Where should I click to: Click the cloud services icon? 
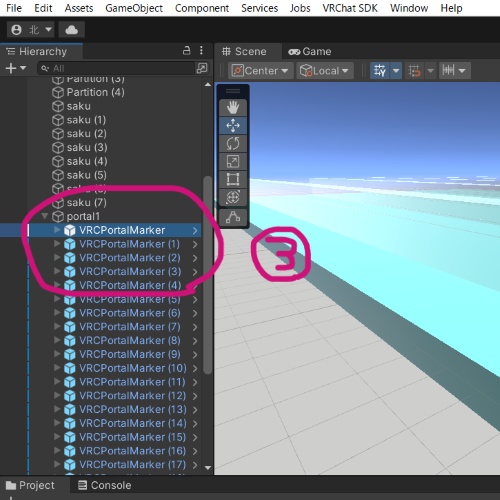click(x=72, y=30)
